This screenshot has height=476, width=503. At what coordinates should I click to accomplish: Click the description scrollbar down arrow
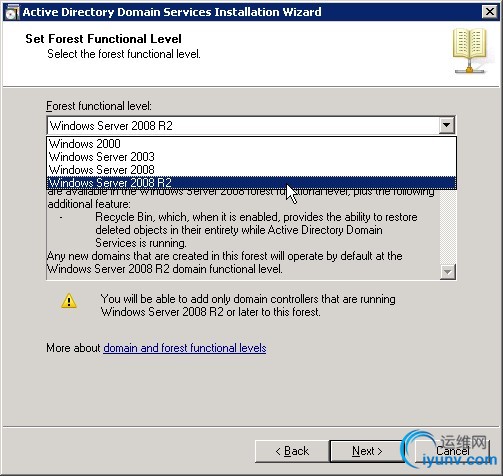[447, 272]
